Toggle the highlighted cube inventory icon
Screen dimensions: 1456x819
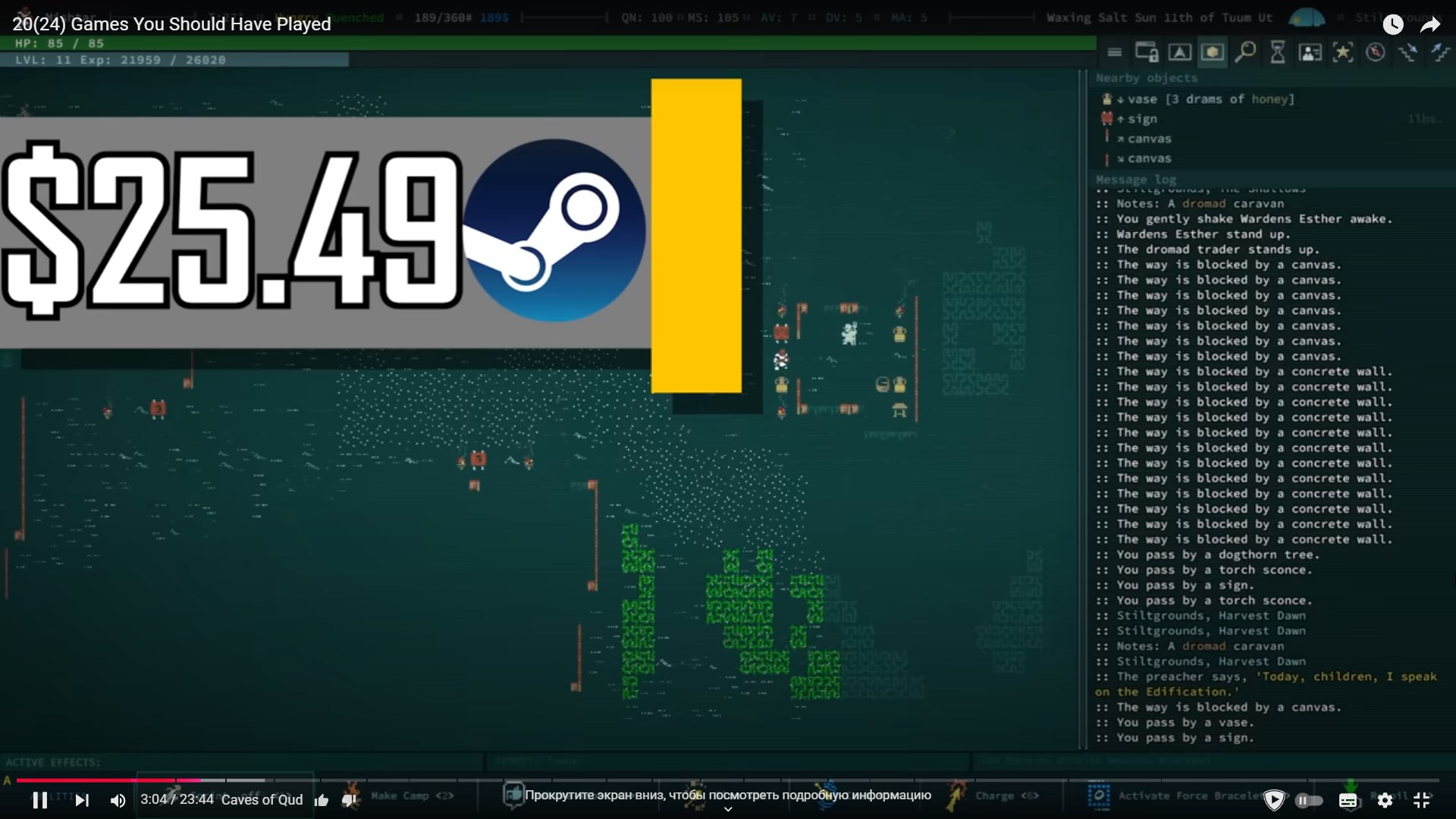point(1212,52)
